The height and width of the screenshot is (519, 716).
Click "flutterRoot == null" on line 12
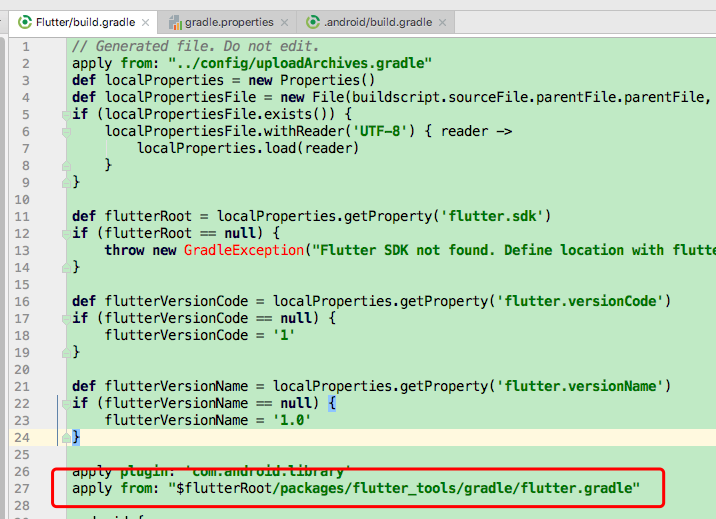pyautogui.click(x=180, y=233)
